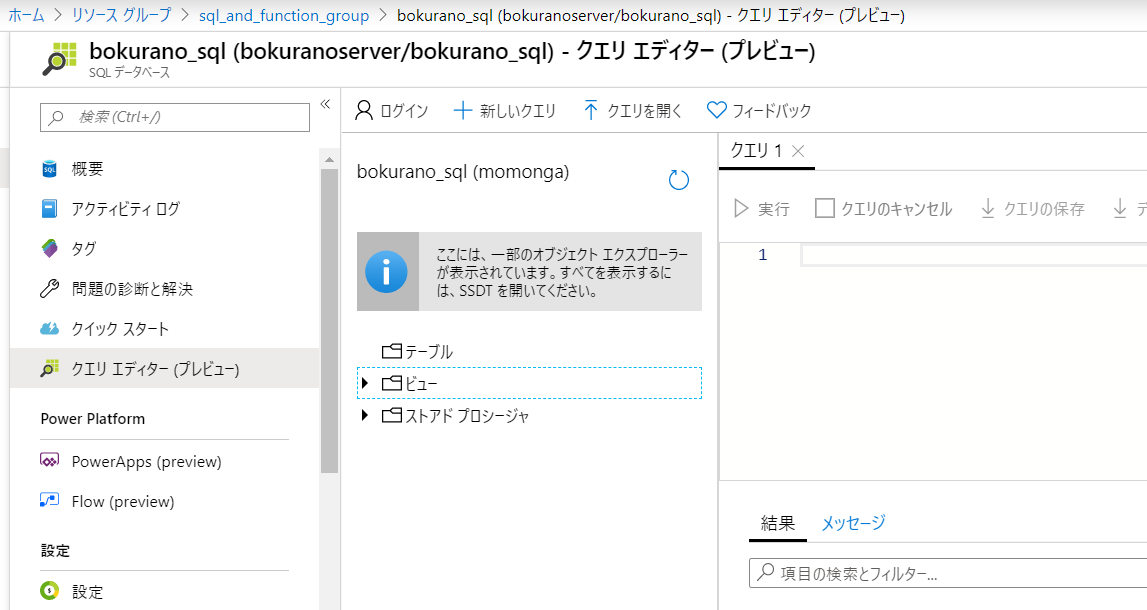
Task: Refresh the object explorer list
Action: [679, 180]
